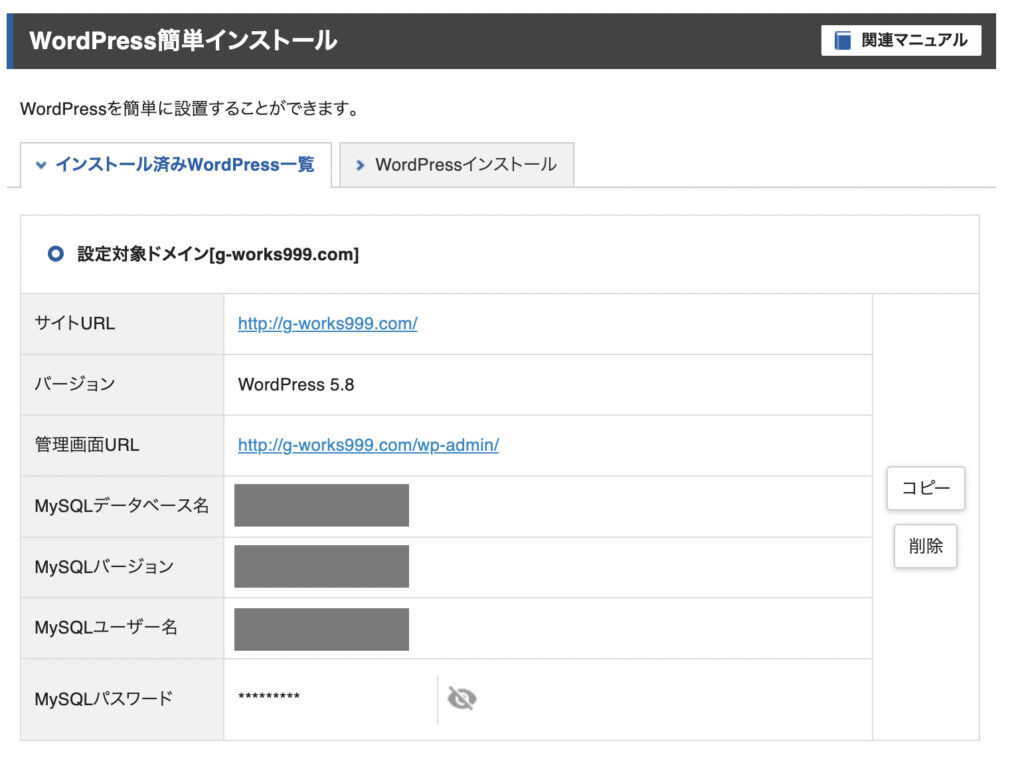Open the WordPressインストール tab
Screen dimensions: 1024x757
tap(456, 165)
